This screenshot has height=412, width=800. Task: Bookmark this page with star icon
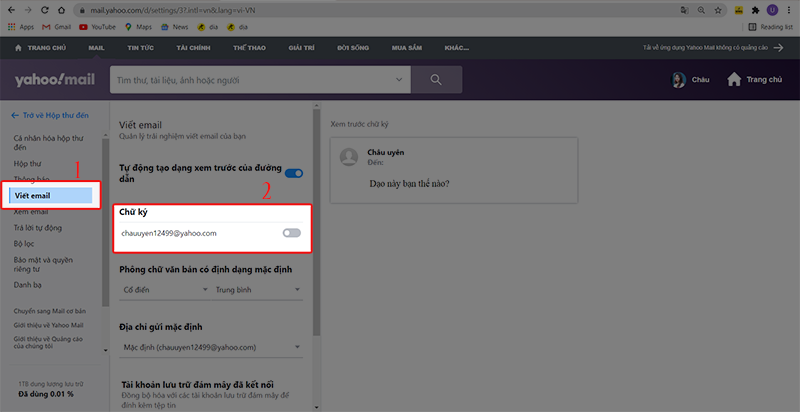pos(718,10)
